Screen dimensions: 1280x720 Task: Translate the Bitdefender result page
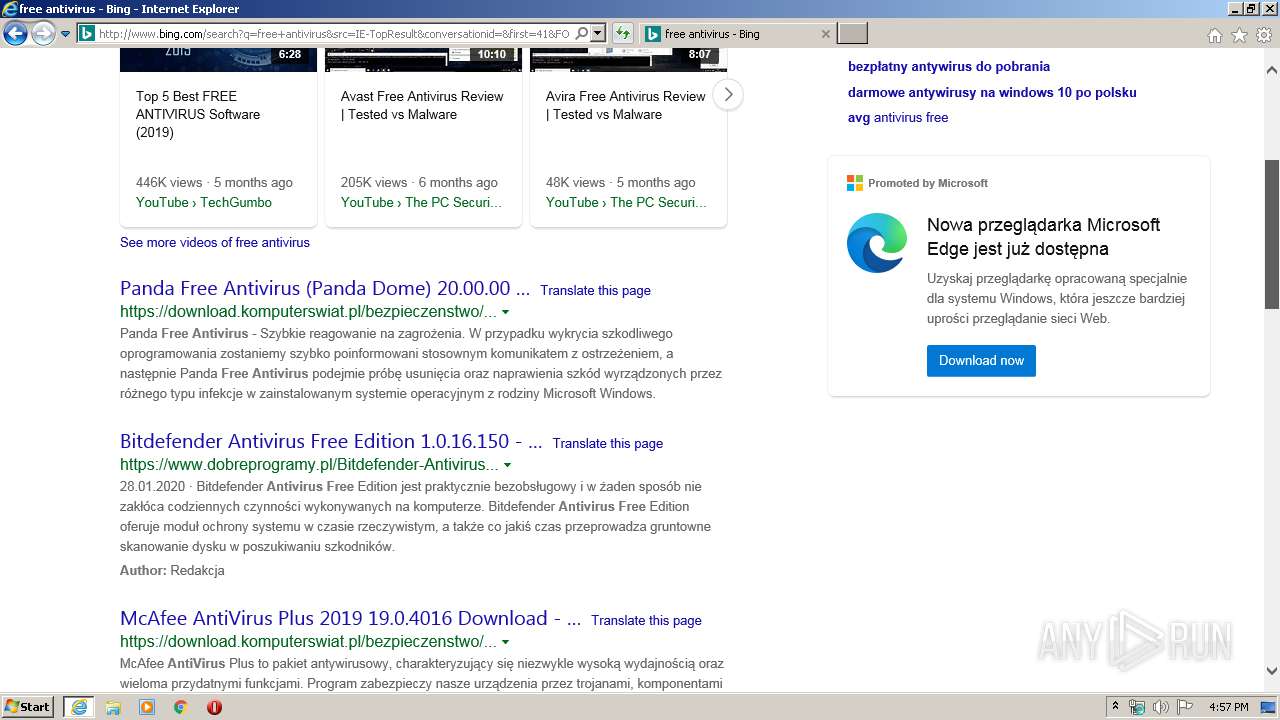[x=607, y=443]
